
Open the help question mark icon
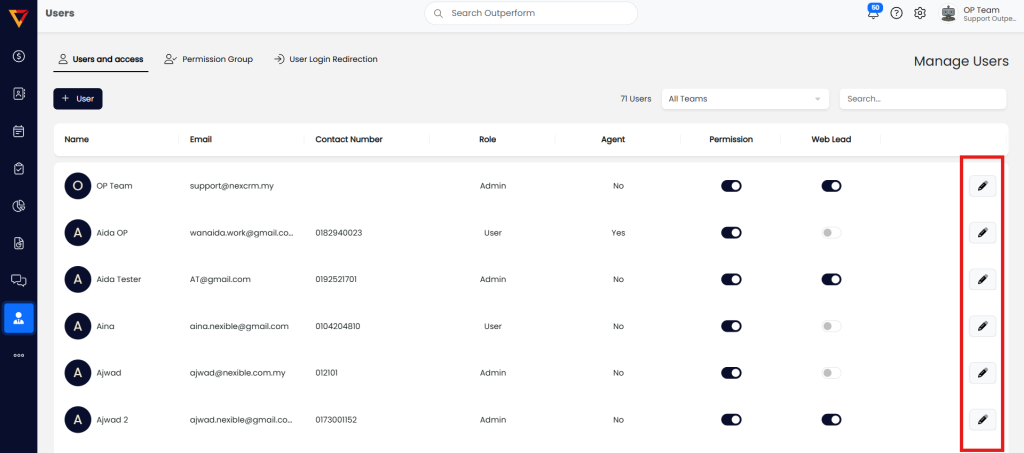click(896, 13)
